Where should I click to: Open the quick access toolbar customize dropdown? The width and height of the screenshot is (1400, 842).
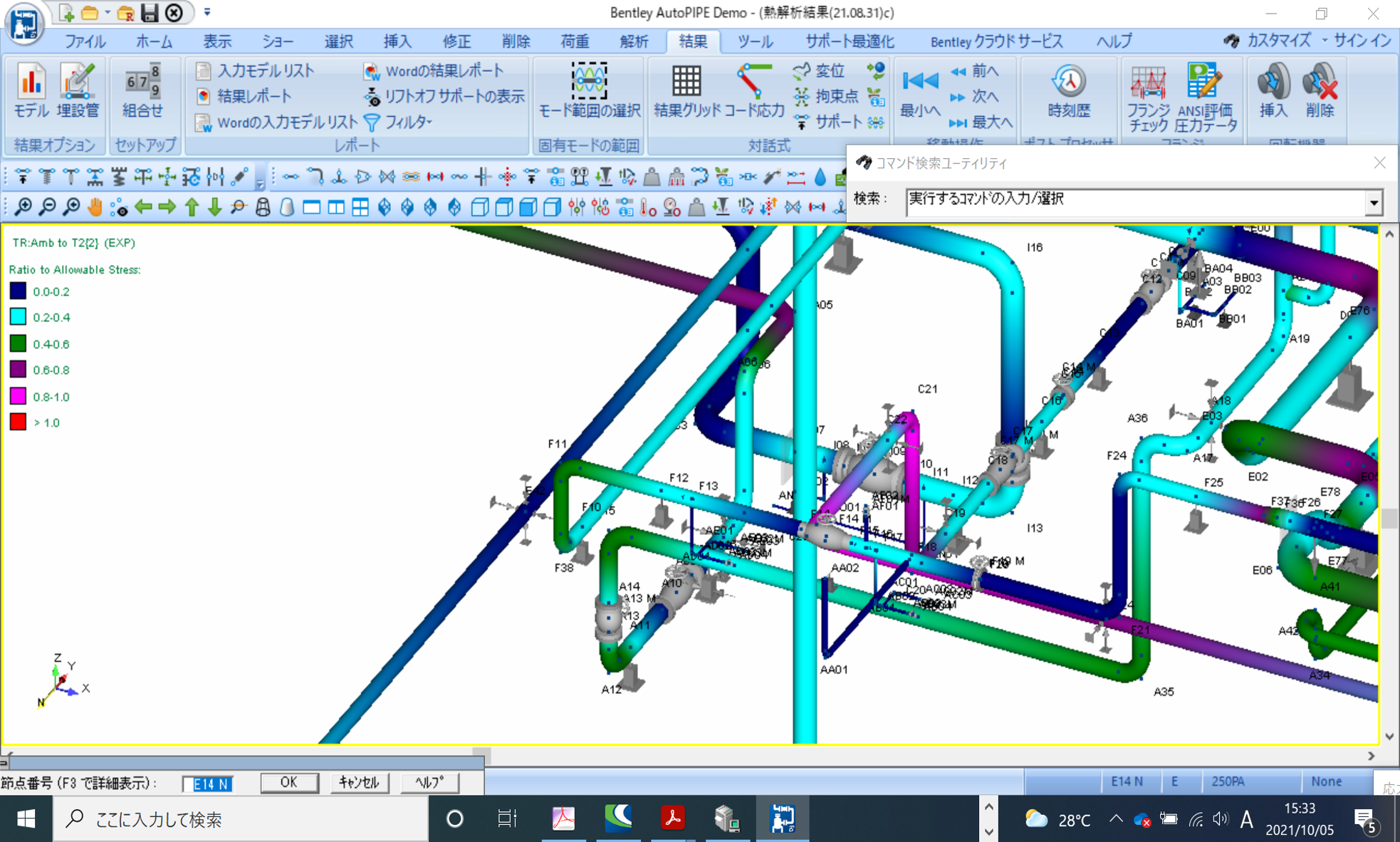tap(207, 13)
